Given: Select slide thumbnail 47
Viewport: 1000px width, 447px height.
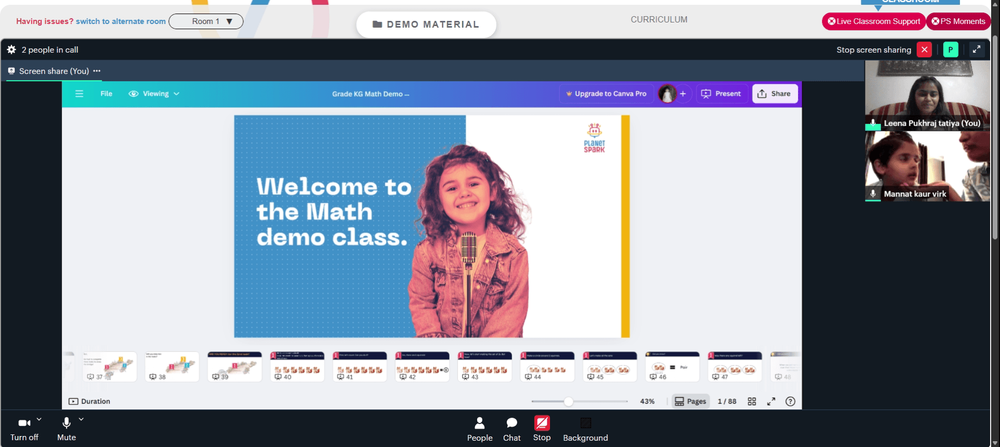Looking at the screenshot, I should coord(734,367).
